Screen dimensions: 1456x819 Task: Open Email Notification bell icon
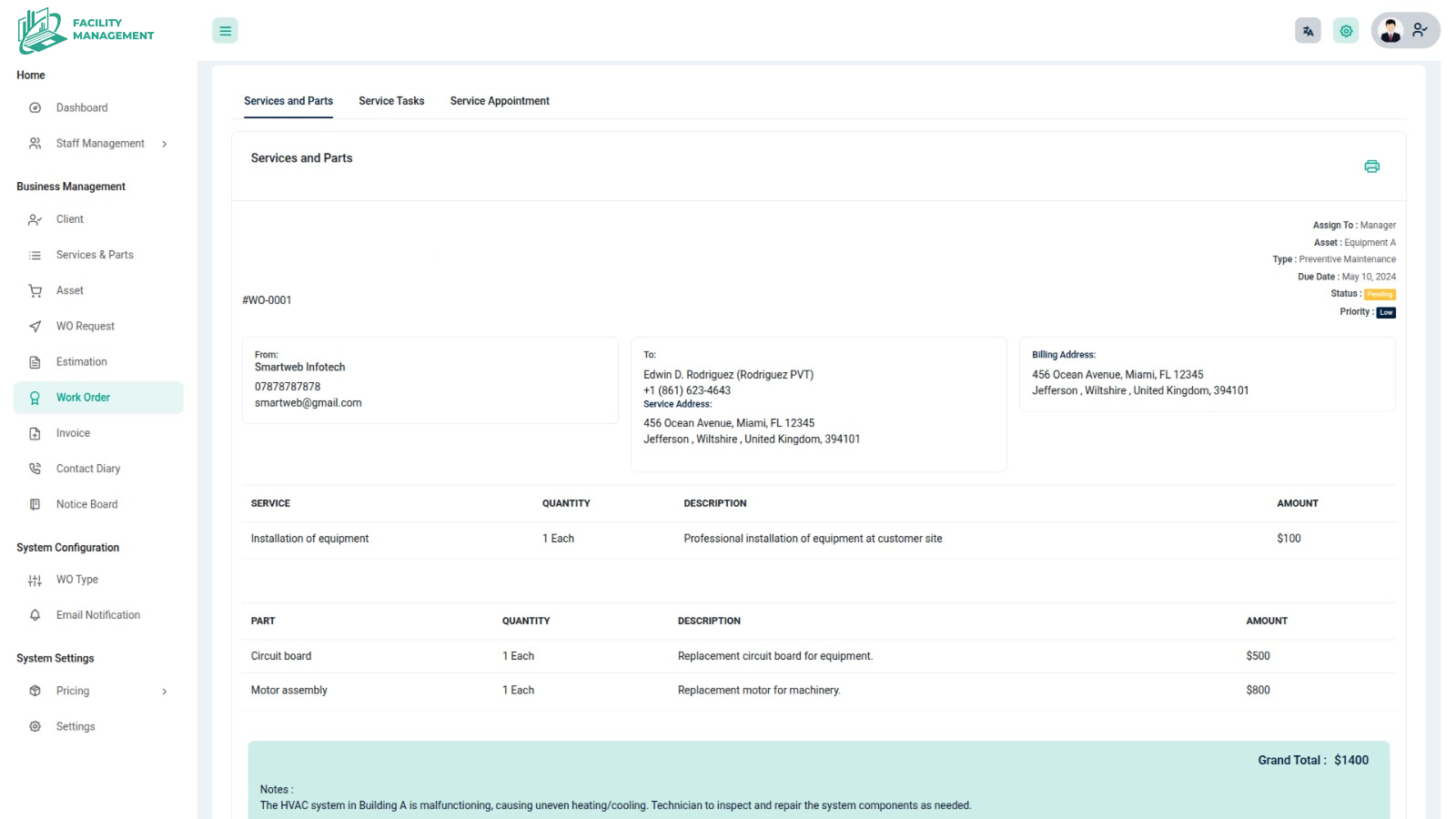(x=35, y=616)
